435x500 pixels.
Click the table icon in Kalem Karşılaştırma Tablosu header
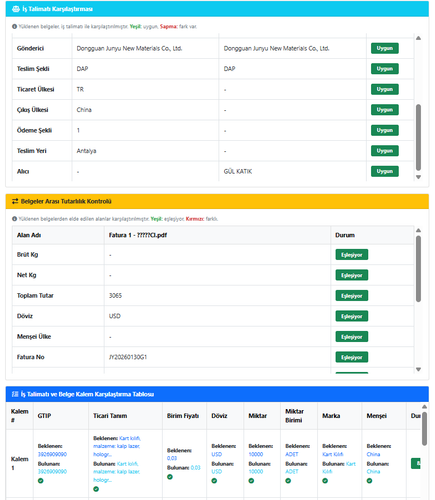coord(15,394)
